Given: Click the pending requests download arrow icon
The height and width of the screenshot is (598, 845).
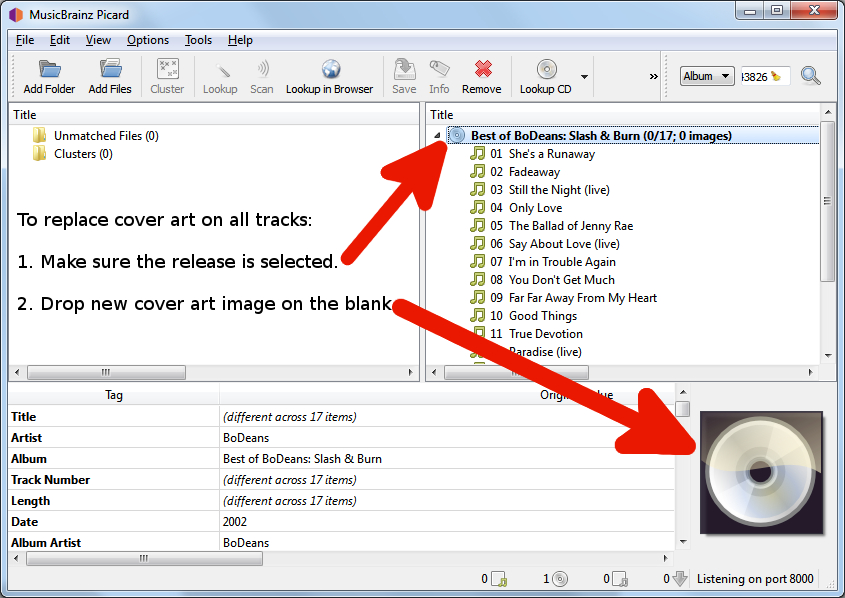Looking at the screenshot, I should click(680, 579).
